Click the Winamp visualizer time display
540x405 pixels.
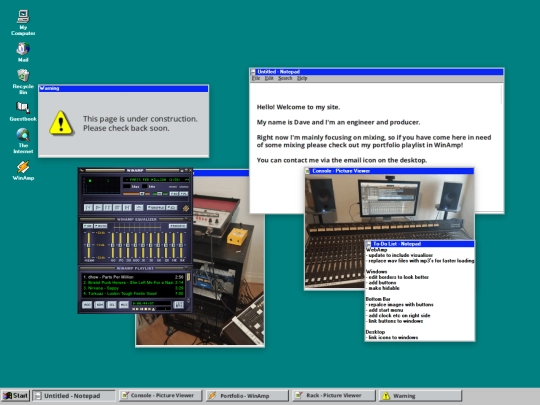click(101, 185)
